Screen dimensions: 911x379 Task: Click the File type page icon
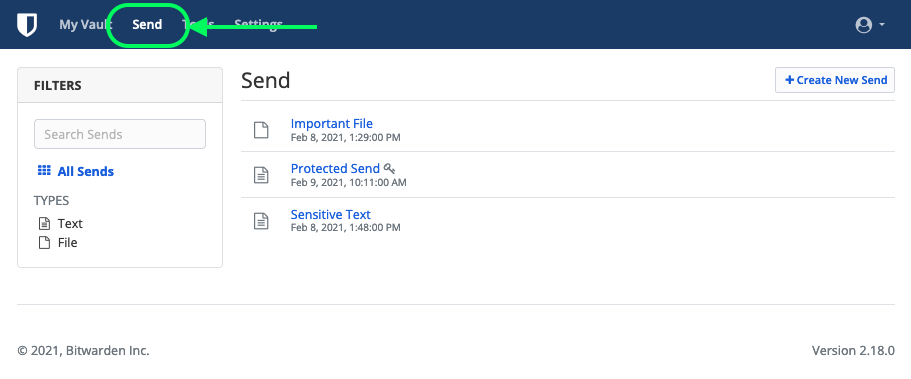44,242
